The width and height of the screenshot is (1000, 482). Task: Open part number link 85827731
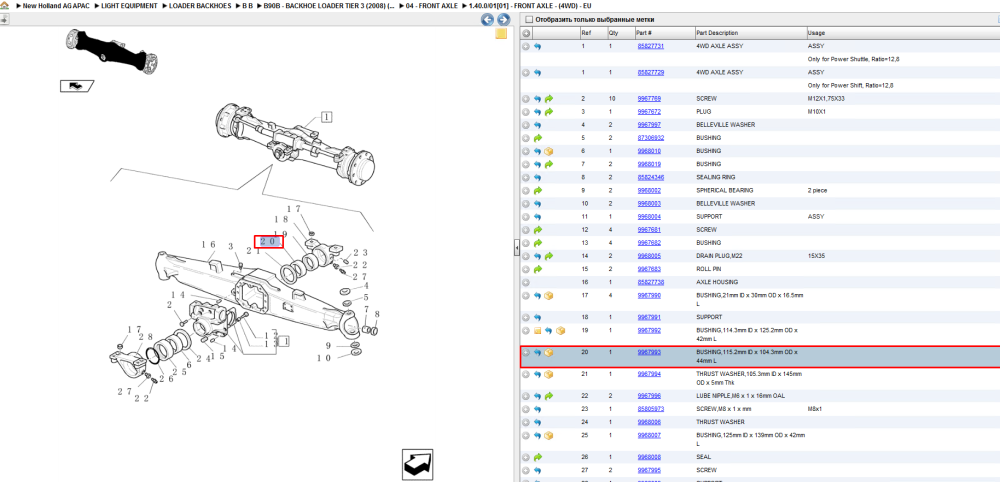tap(651, 47)
